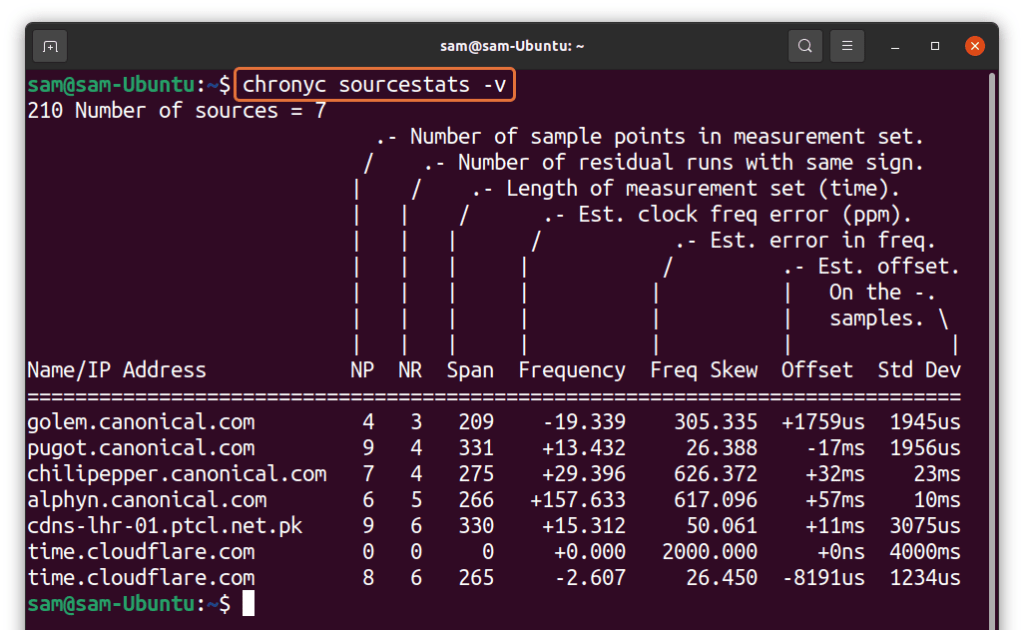Select the Offset column header
The image size is (1024, 630).
tap(816, 369)
